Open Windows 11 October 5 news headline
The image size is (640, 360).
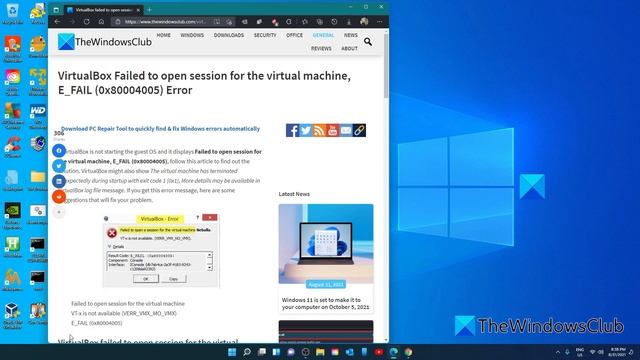click(325, 303)
